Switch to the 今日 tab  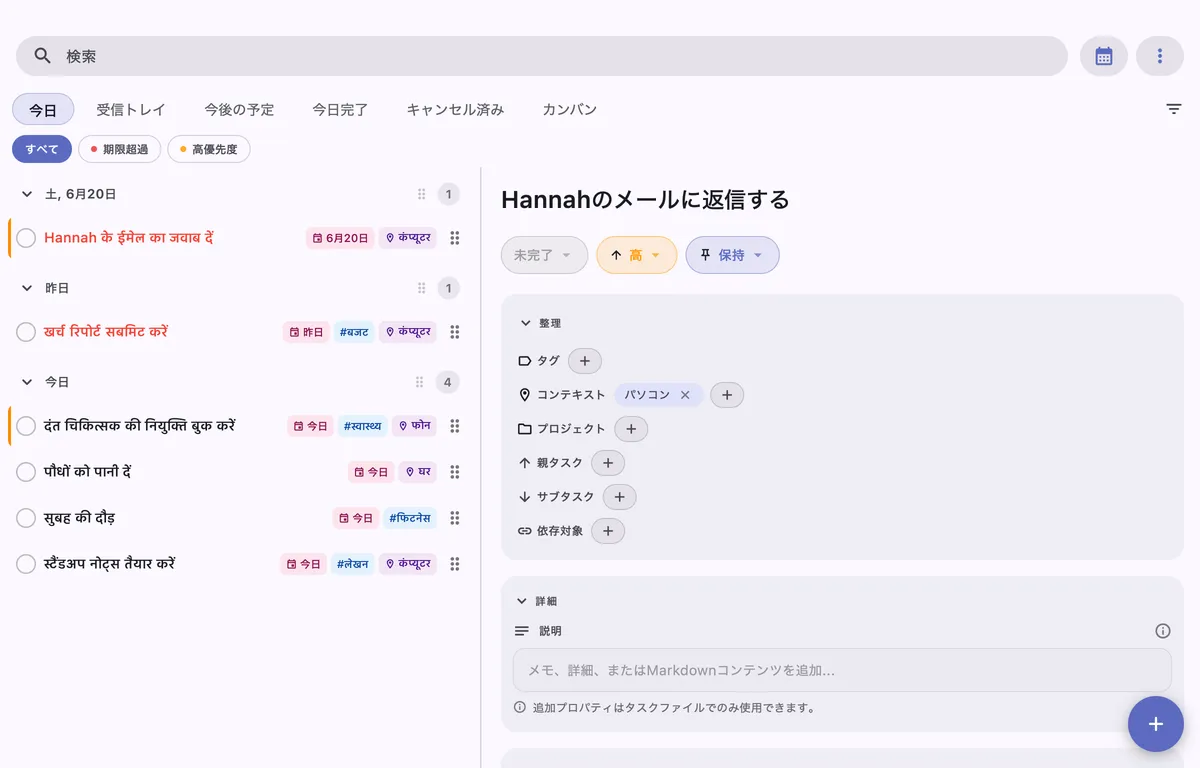click(43, 109)
